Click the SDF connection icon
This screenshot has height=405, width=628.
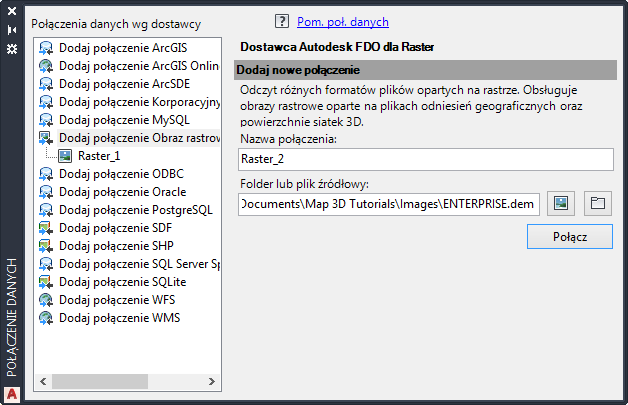pos(46,228)
